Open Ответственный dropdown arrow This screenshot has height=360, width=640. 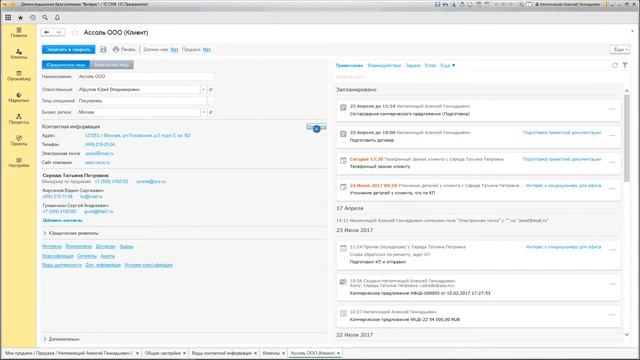(203, 89)
